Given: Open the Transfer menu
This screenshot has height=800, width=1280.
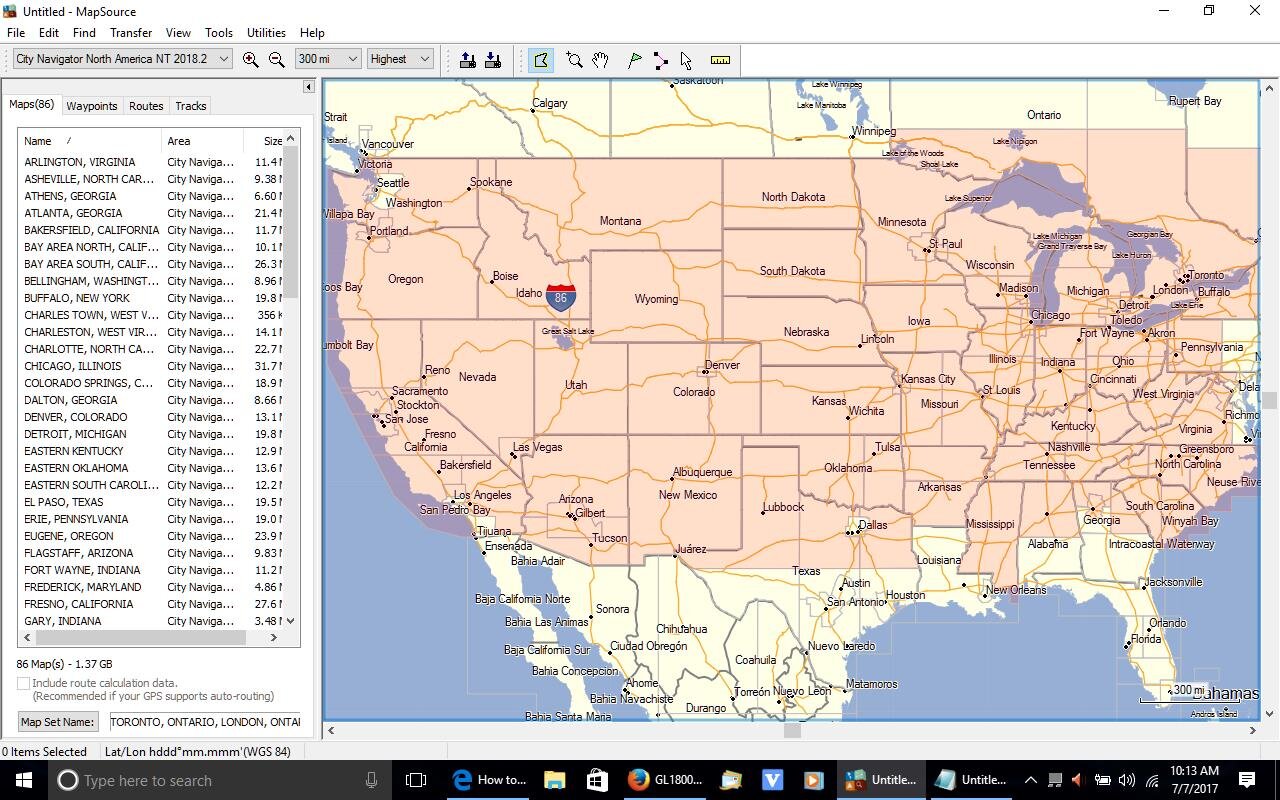Looking at the screenshot, I should (x=131, y=33).
